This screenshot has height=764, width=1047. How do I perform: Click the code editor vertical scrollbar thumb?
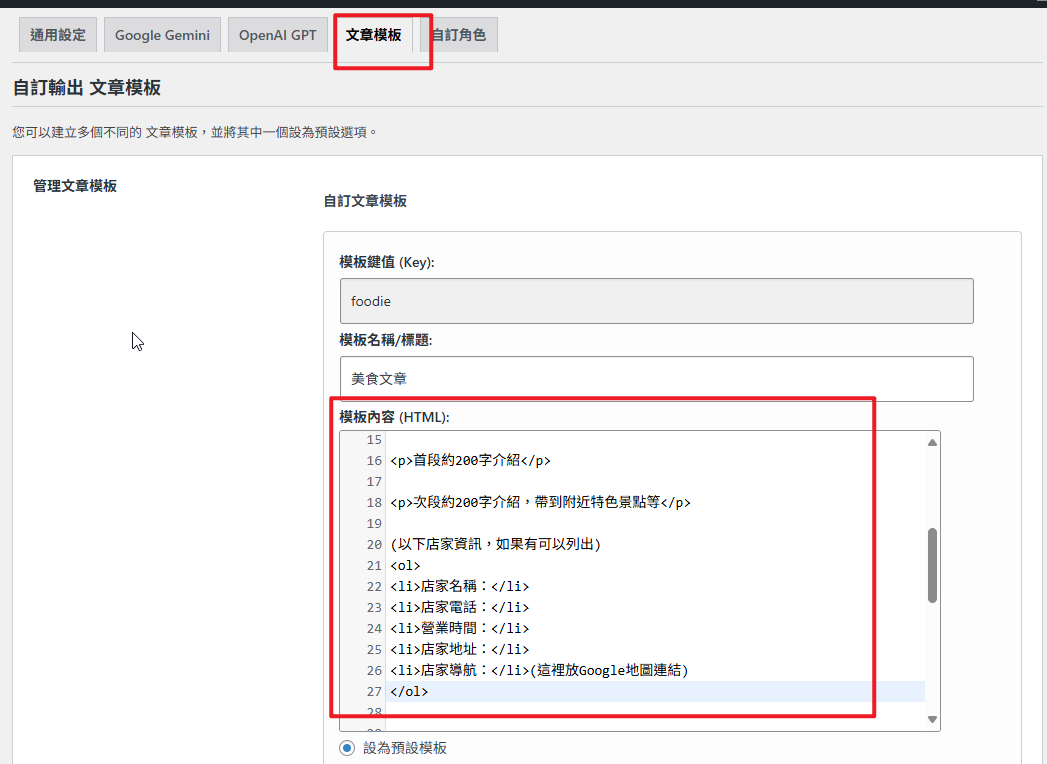(932, 565)
